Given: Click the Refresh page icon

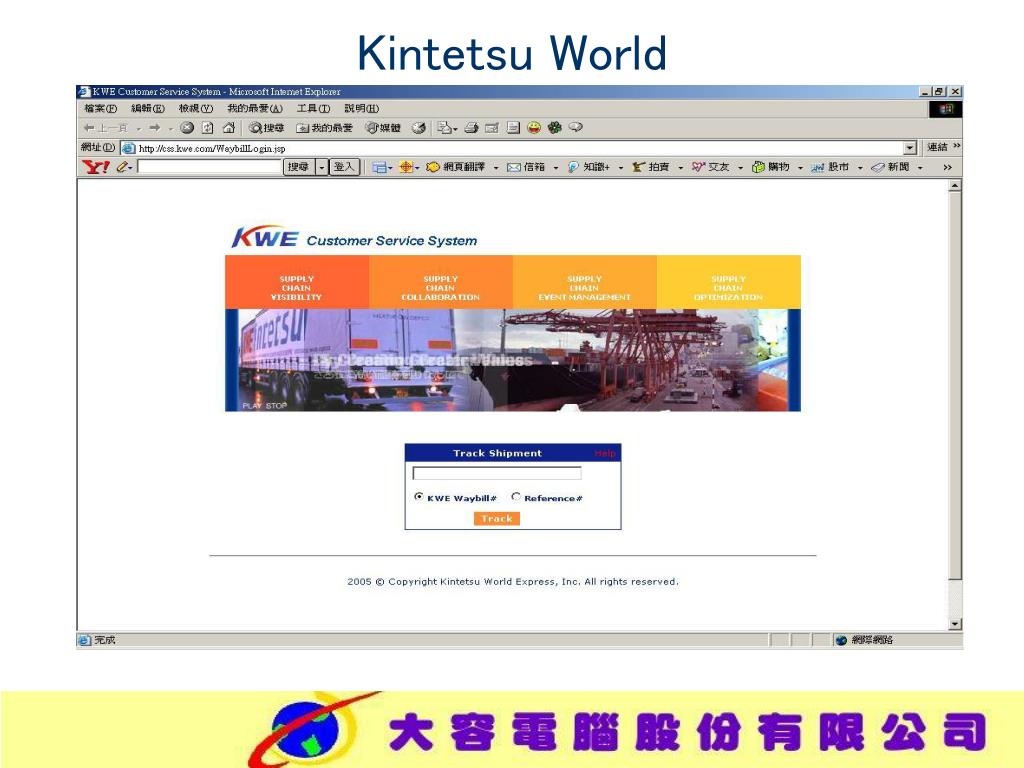Looking at the screenshot, I should pyautogui.click(x=208, y=128).
